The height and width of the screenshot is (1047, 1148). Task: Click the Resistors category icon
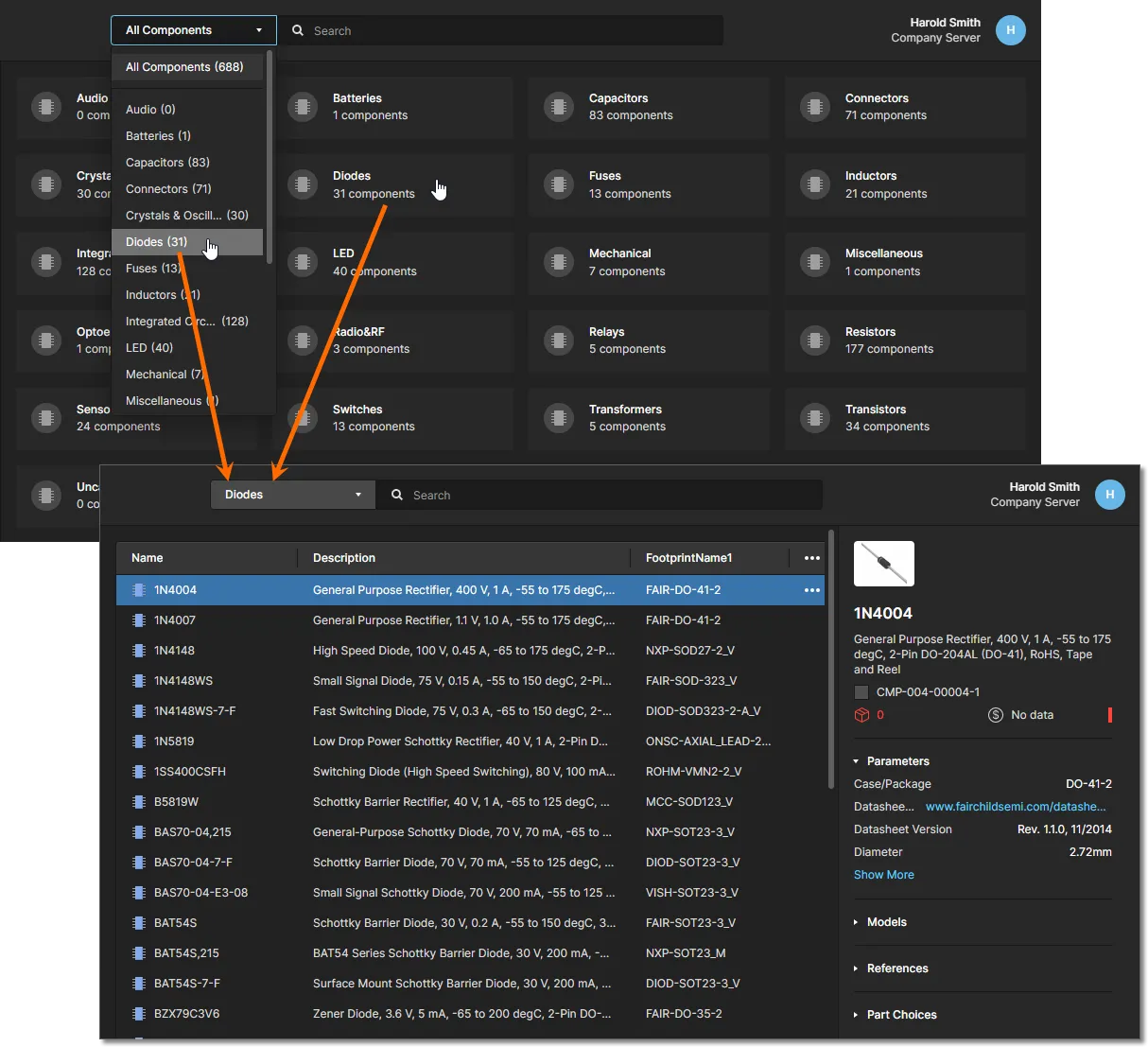coord(814,340)
